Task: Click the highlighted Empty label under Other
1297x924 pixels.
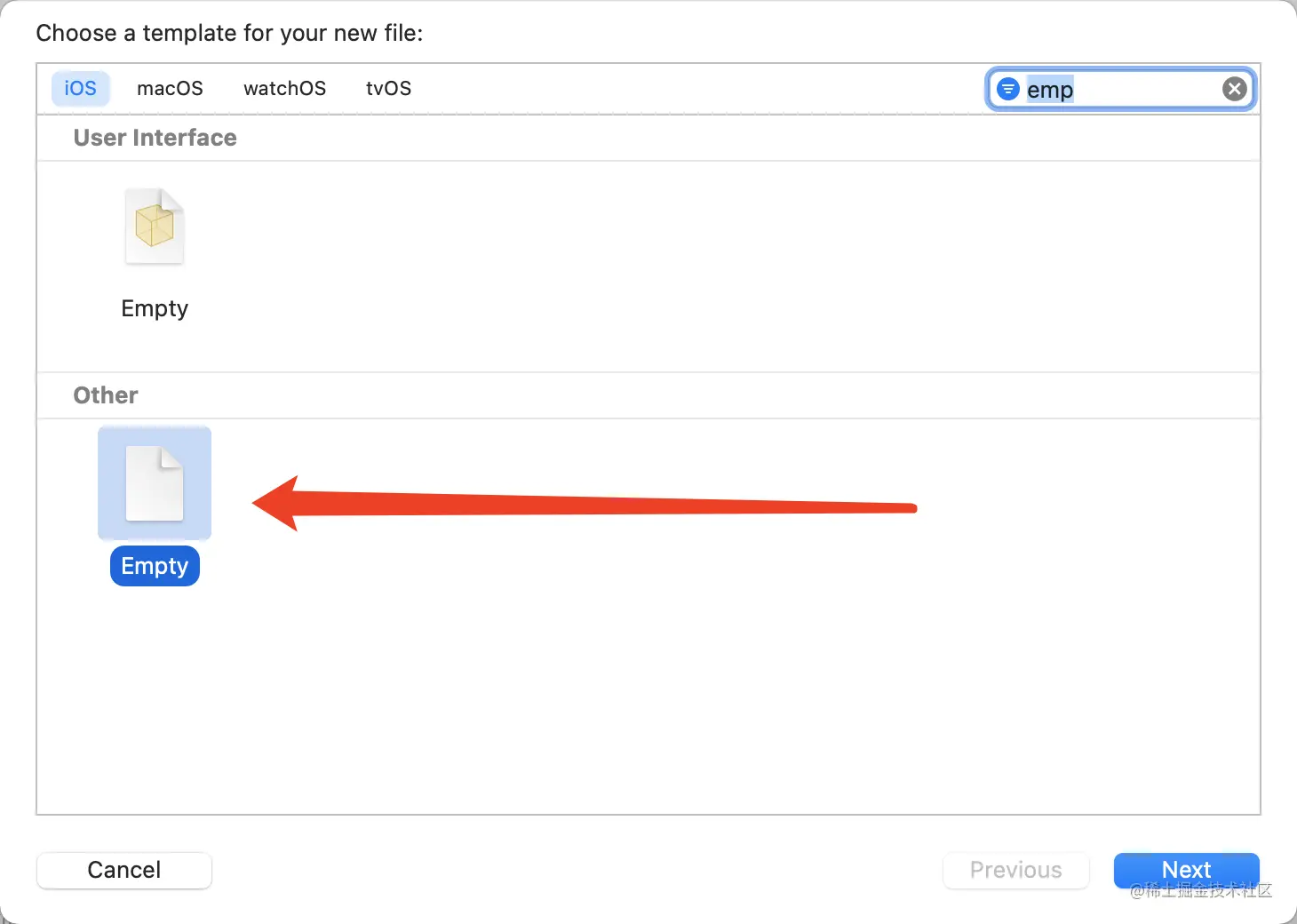Action: pyautogui.click(x=155, y=566)
